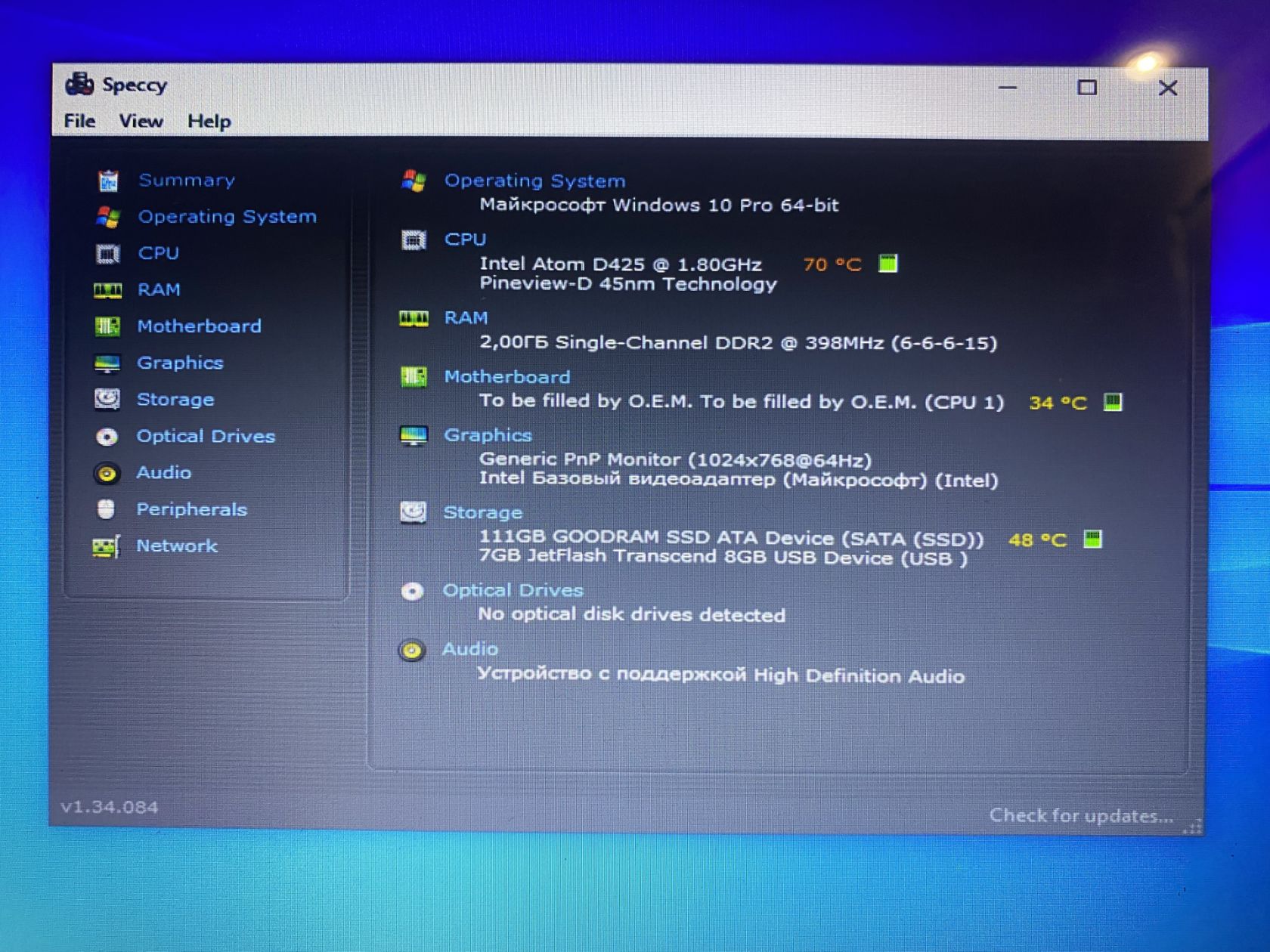Select the RAM module icon in sidebar
The image size is (1270, 952).
(x=107, y=290)
